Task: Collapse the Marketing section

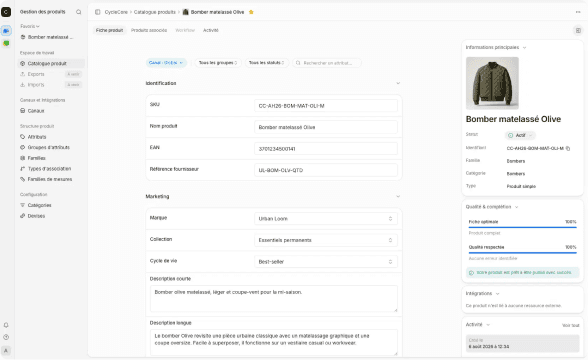Action: tap(398, 196)
